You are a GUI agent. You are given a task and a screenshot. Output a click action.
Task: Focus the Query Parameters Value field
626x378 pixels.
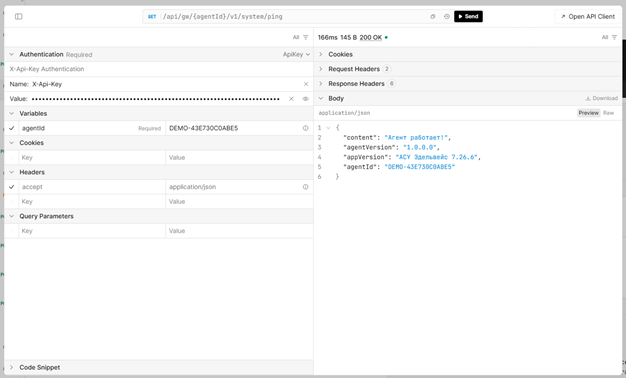coord(239,231)
